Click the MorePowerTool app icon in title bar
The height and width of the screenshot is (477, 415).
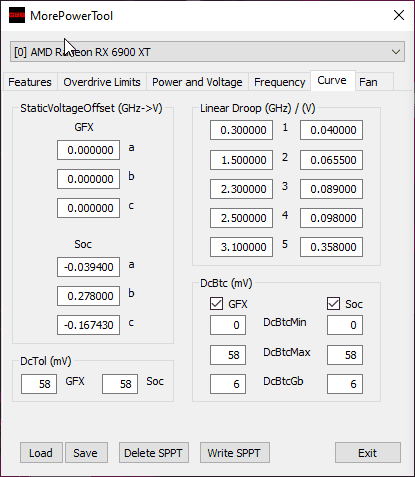click(x=17, y=15)
